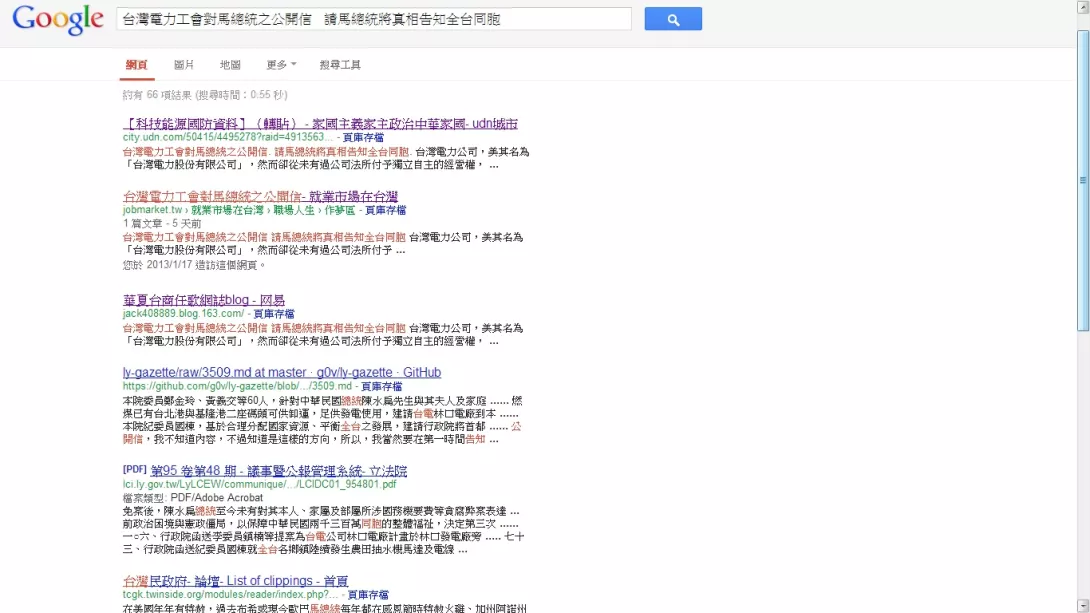Open the 華夏台商任歌網誌blog result
1090x613 pixels.
tap(204, 300)
